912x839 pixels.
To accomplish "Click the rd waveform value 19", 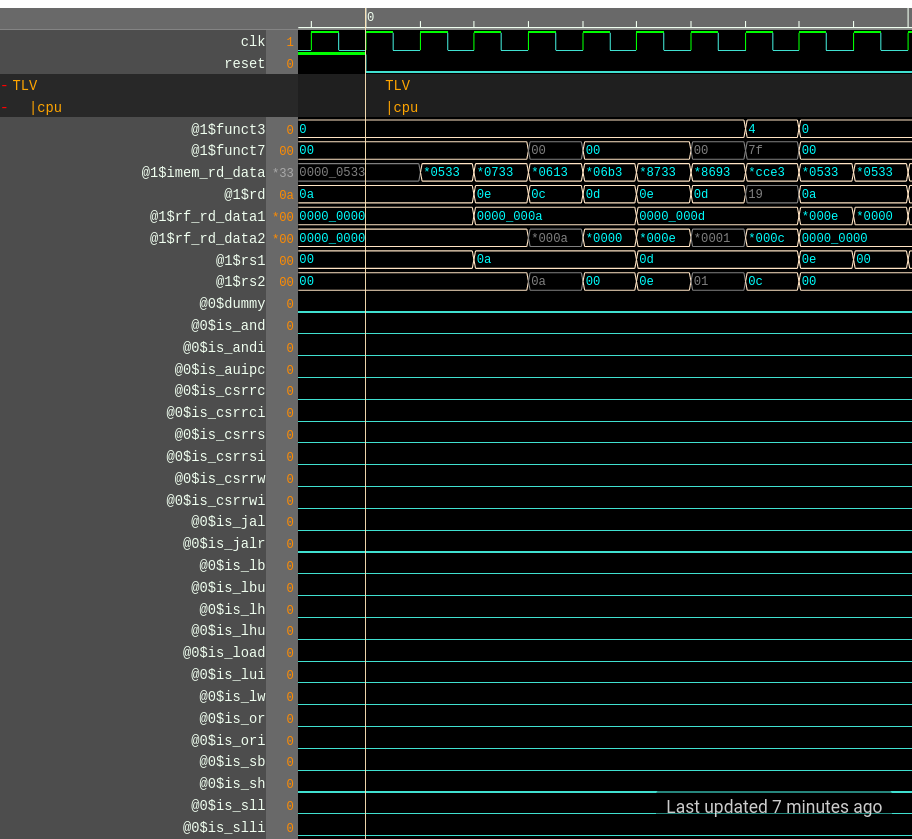I will (772, 194).
